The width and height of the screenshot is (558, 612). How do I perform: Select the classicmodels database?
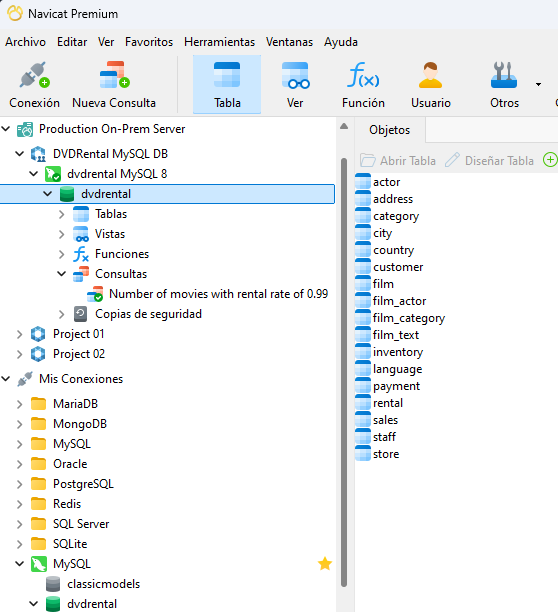(103, 584)
